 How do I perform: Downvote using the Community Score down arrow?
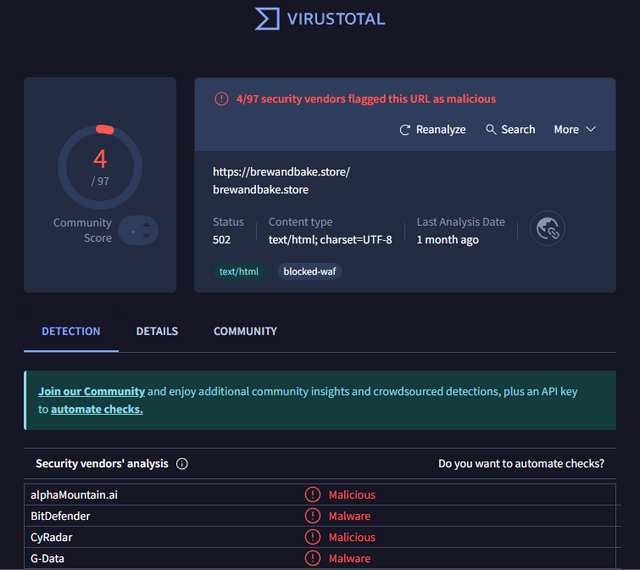click(x=147, y=236)
